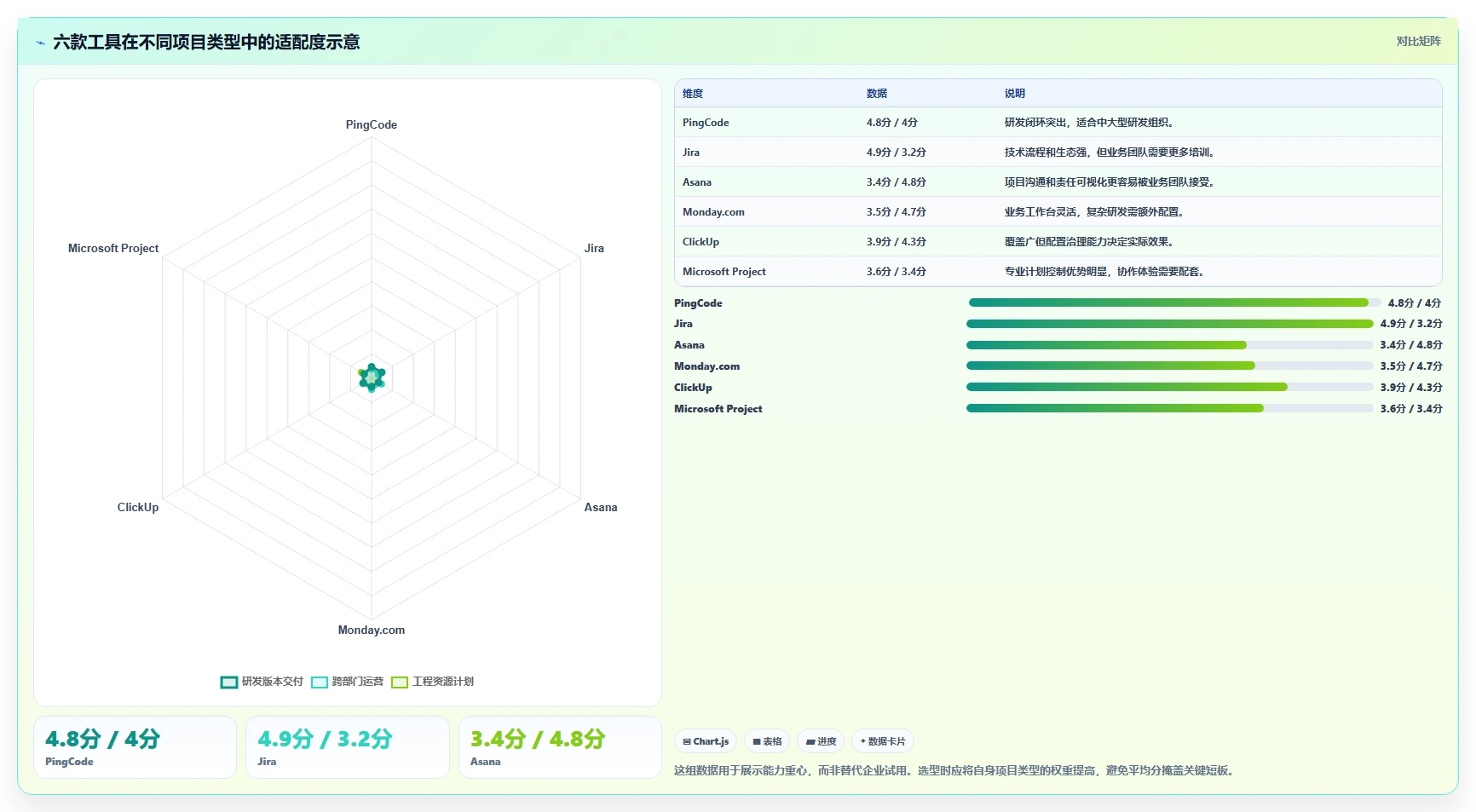Screen dimensions: 1476x812
Task: Click the 数据卡片 chip
Action: 883,741
